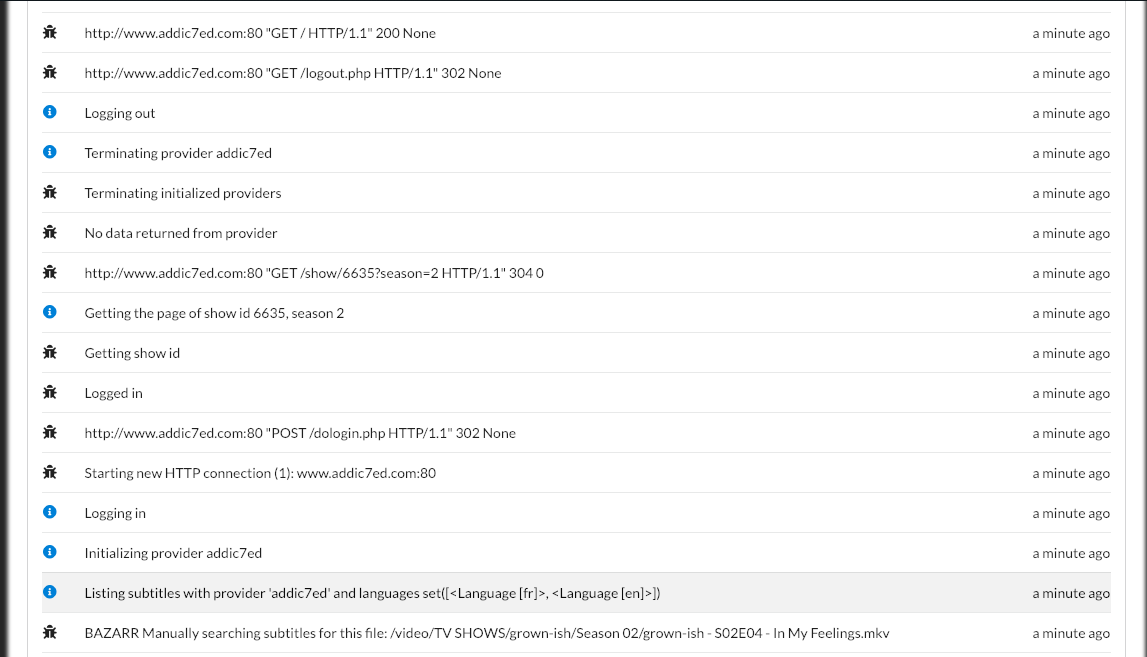Click the info icon next to 'Logging out'

pos(49,112)
